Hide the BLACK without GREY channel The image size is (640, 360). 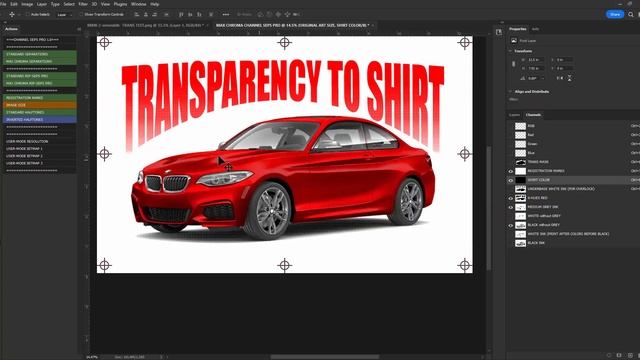511,225
